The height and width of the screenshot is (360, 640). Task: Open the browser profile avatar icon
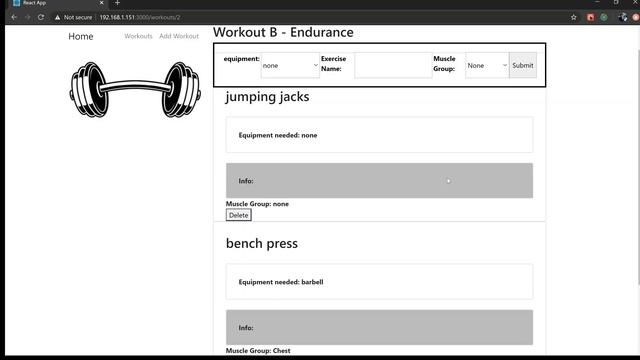(x=623, y=17)
